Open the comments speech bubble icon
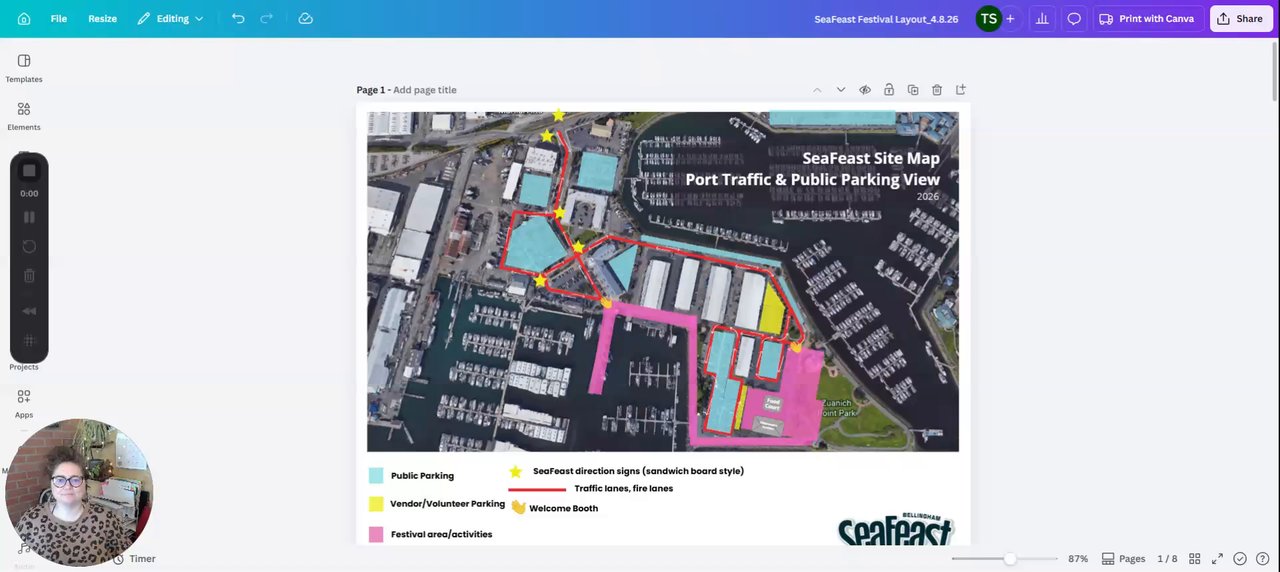This screenshot has height=572, width=1280. click(x=1074, y=19)
